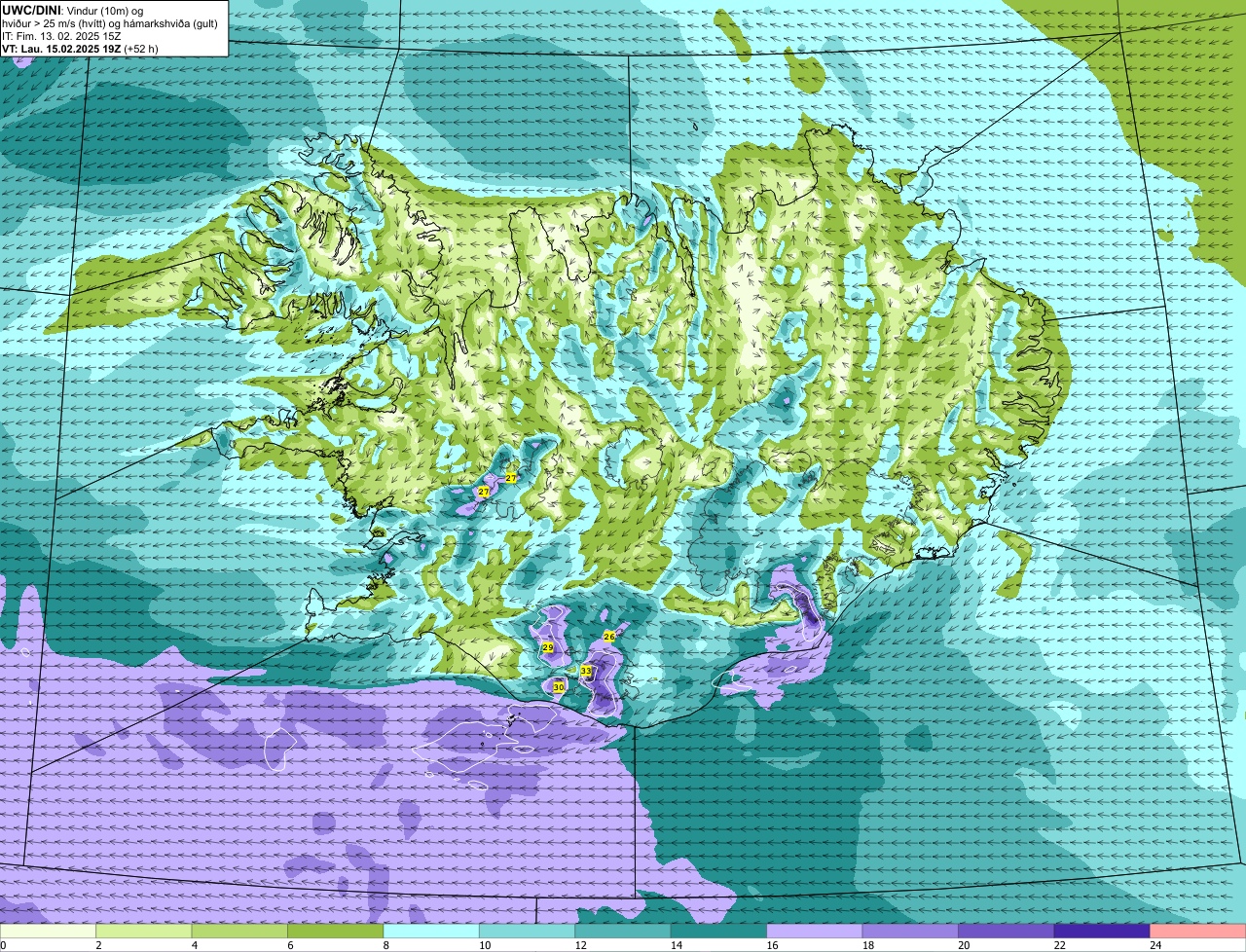1246x952 pixels.
Task: Pick the 4–6 m/s green legend swatch
Action: [239, 931]
